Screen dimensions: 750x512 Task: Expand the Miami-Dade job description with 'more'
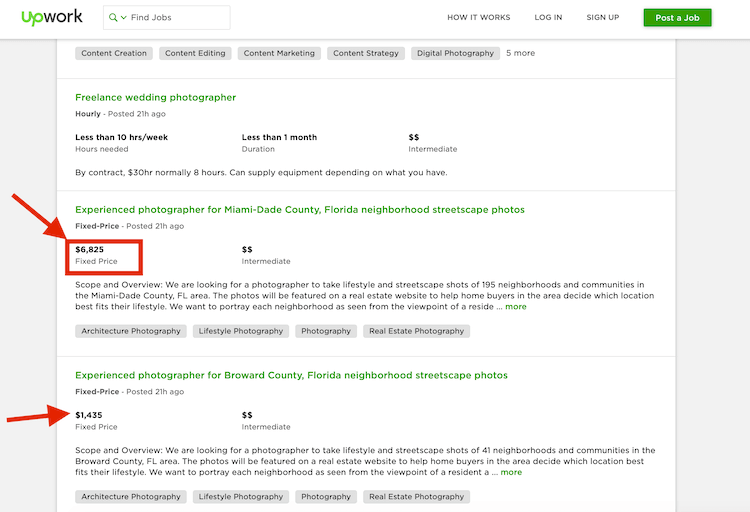514,307
